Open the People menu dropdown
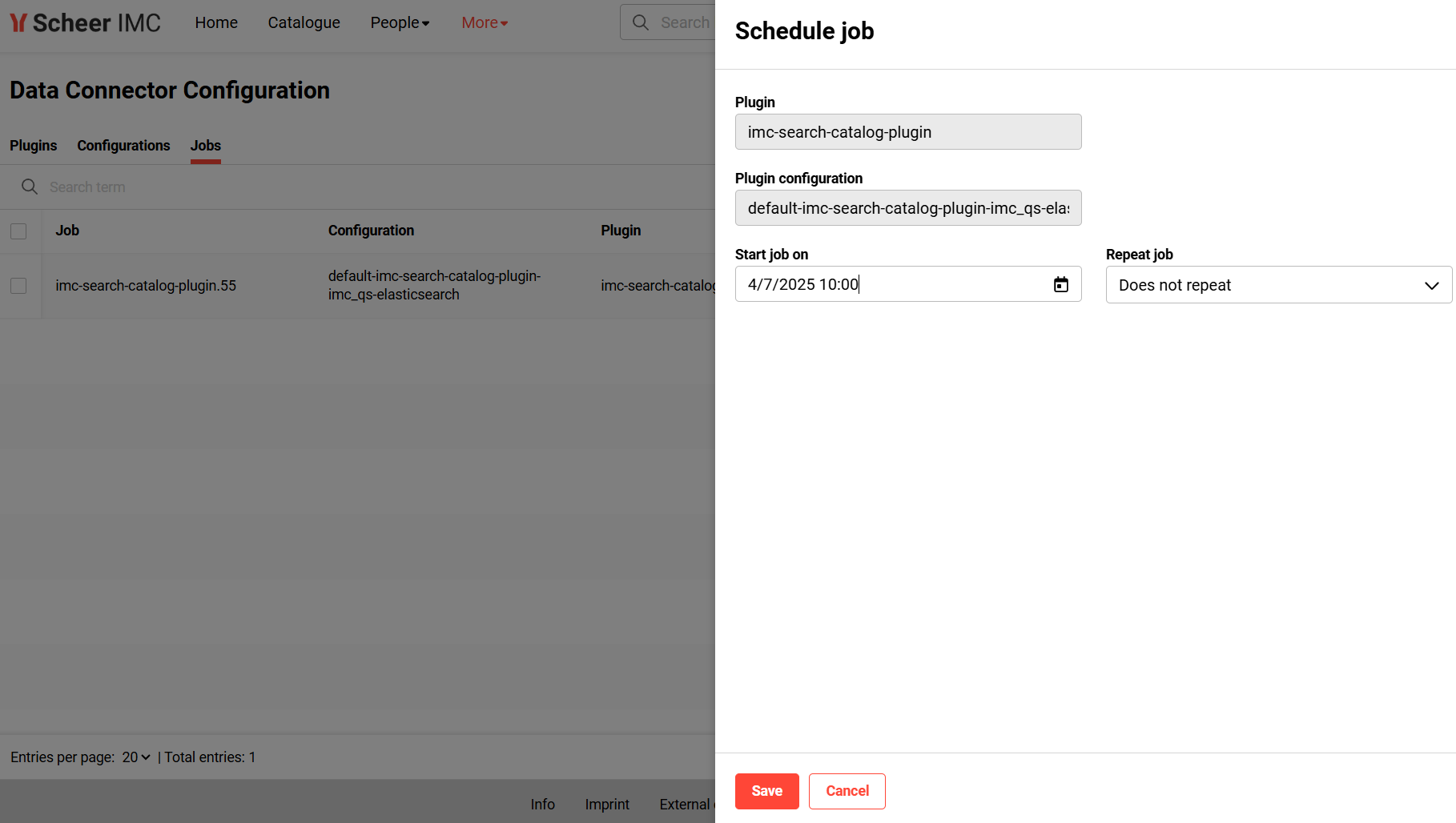 pyautogui.click(x=400, y=23)
